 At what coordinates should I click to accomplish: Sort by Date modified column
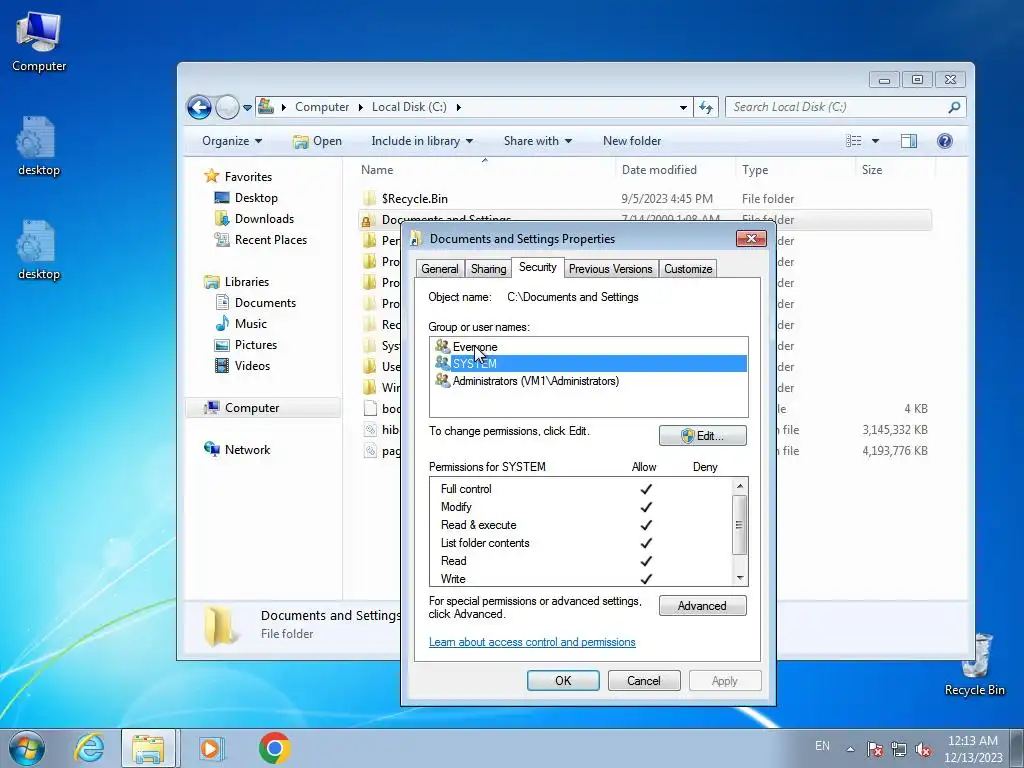[675, 170]
